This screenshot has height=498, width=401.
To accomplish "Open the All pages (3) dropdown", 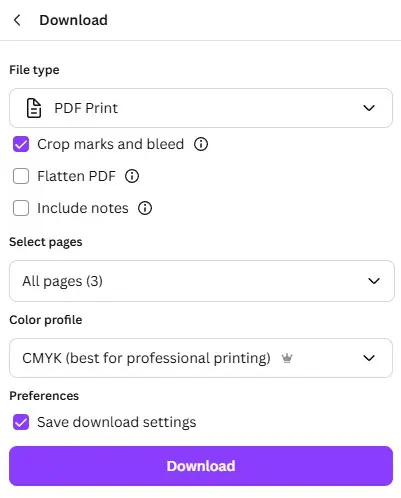I will 202,281.
